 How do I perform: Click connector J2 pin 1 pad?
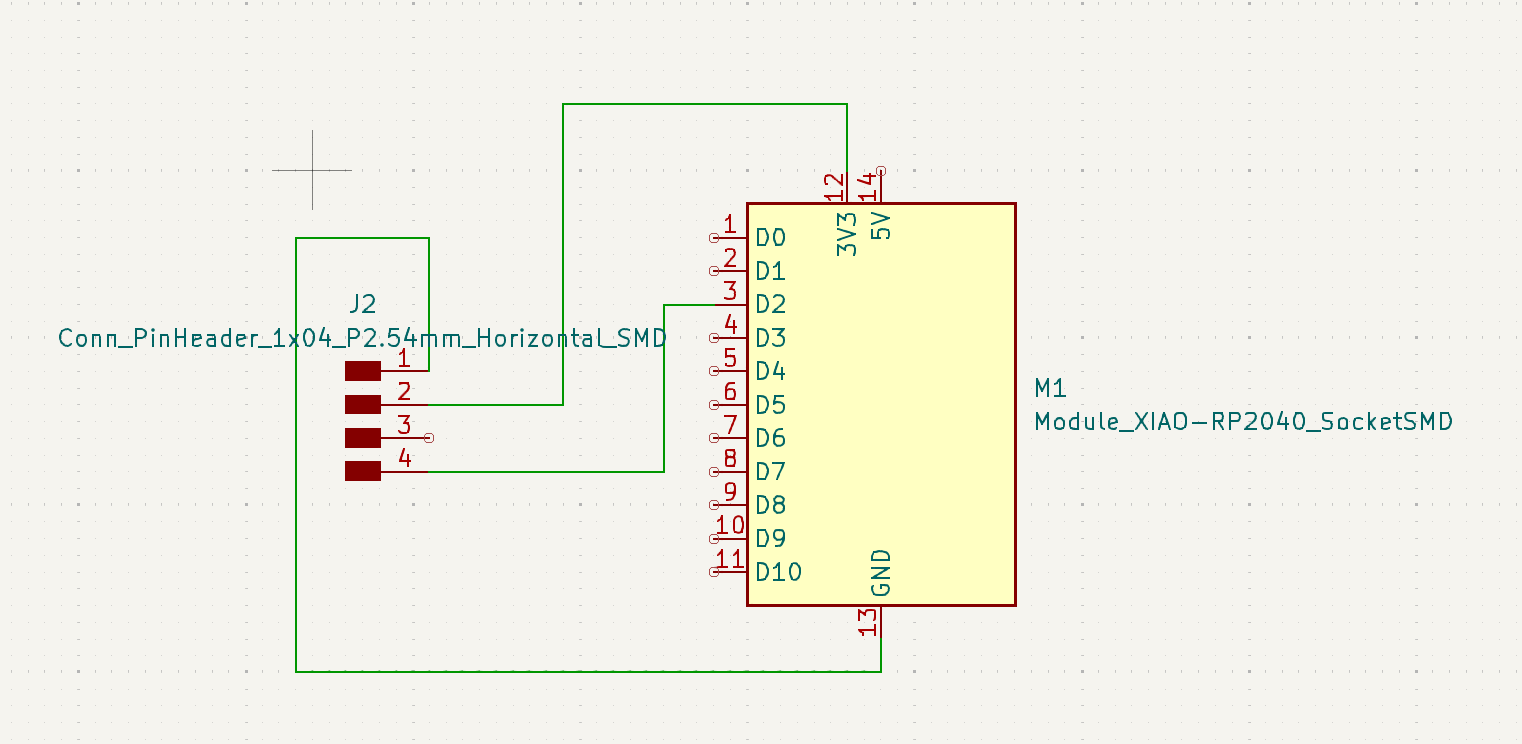pyautogui.click(x=363, y=371)
